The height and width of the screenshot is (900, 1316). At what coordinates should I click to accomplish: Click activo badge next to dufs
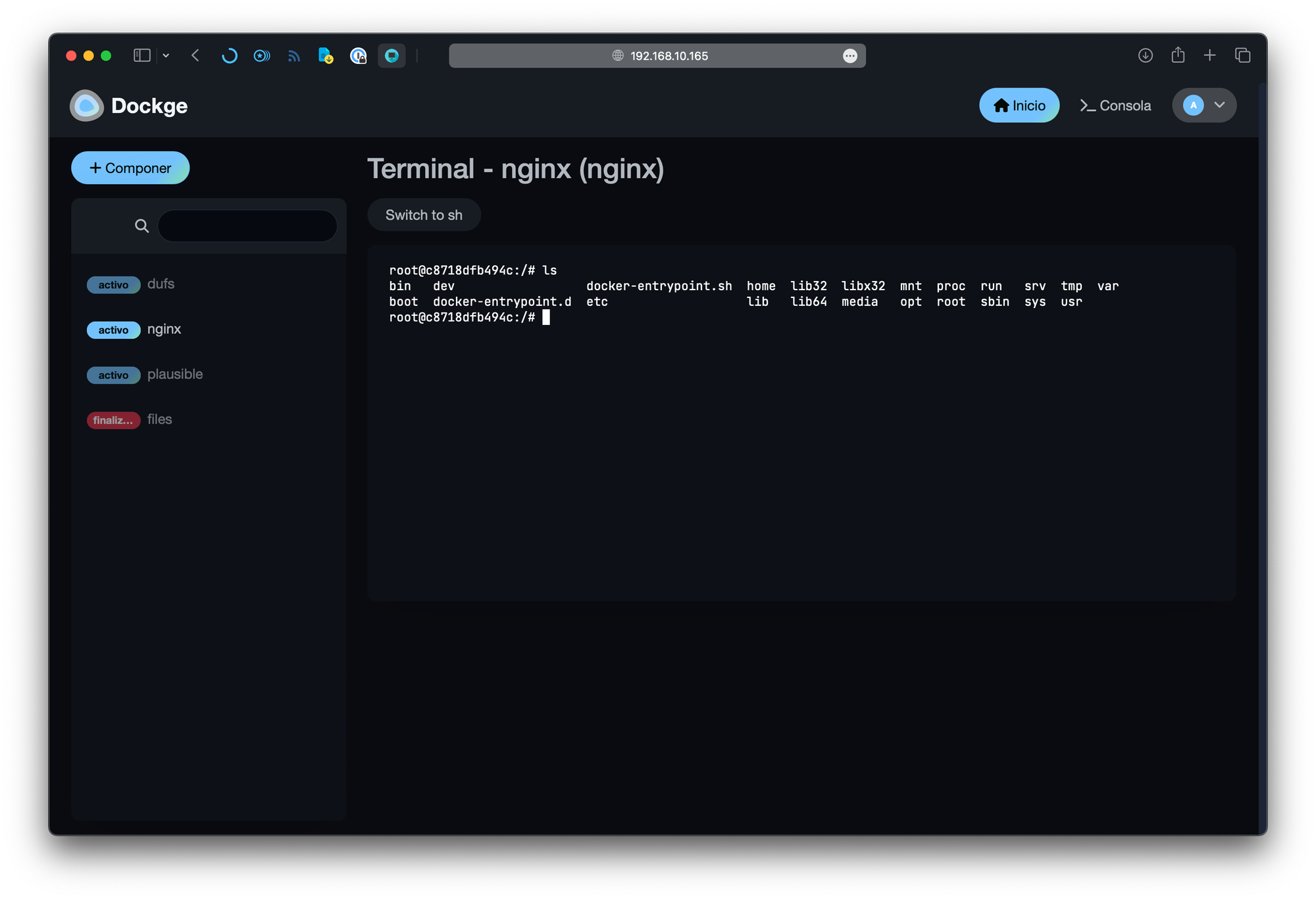pos(113,285)
